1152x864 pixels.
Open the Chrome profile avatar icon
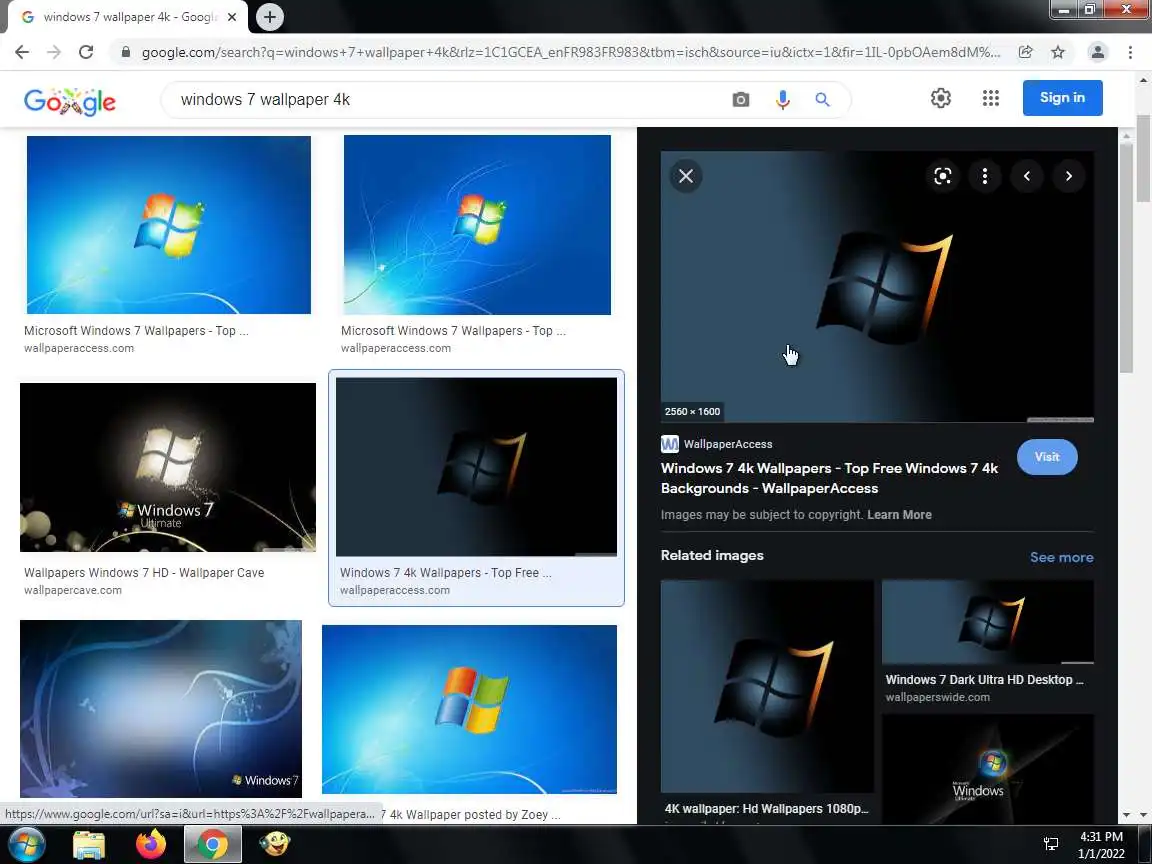1098,52
